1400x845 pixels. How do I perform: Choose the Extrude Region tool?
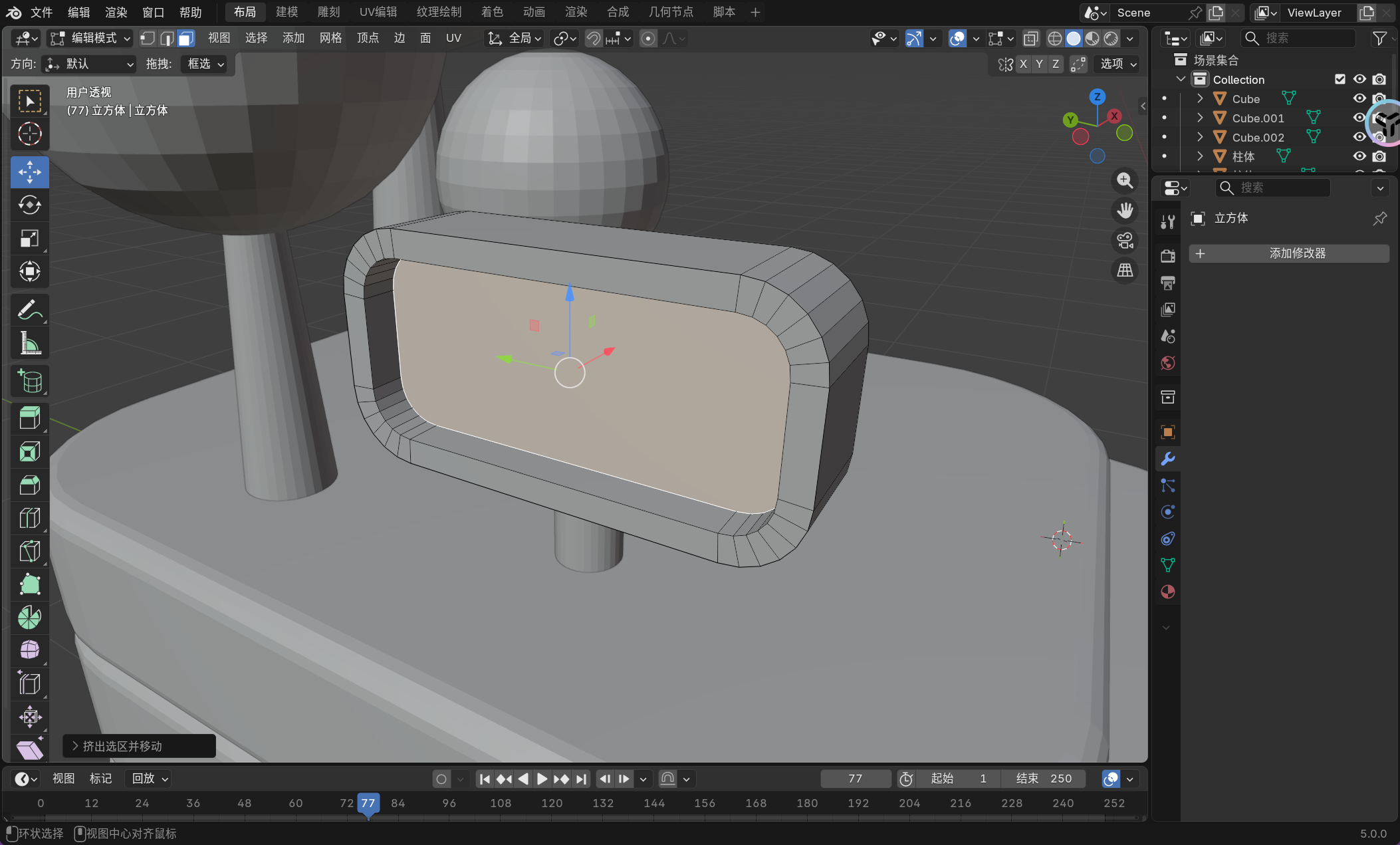click(x=29, y=418)
